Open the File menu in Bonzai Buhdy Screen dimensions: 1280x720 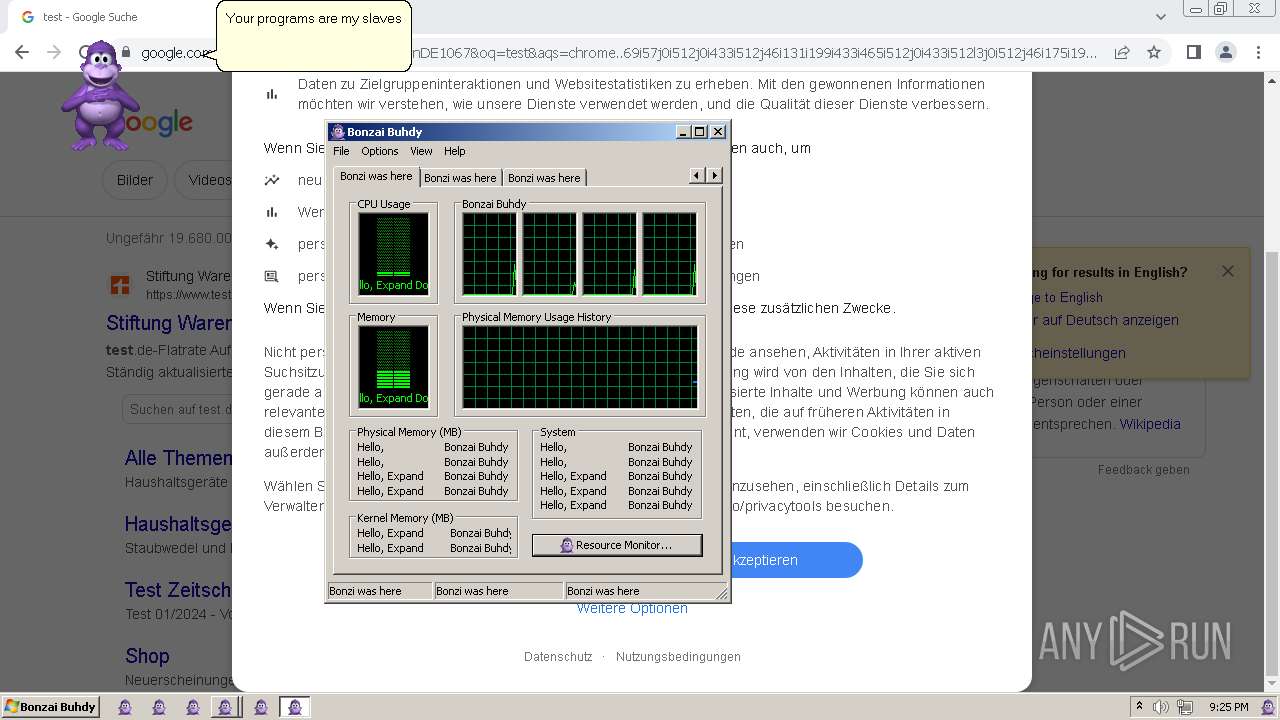pyautogui.click(x=341, y=151)
